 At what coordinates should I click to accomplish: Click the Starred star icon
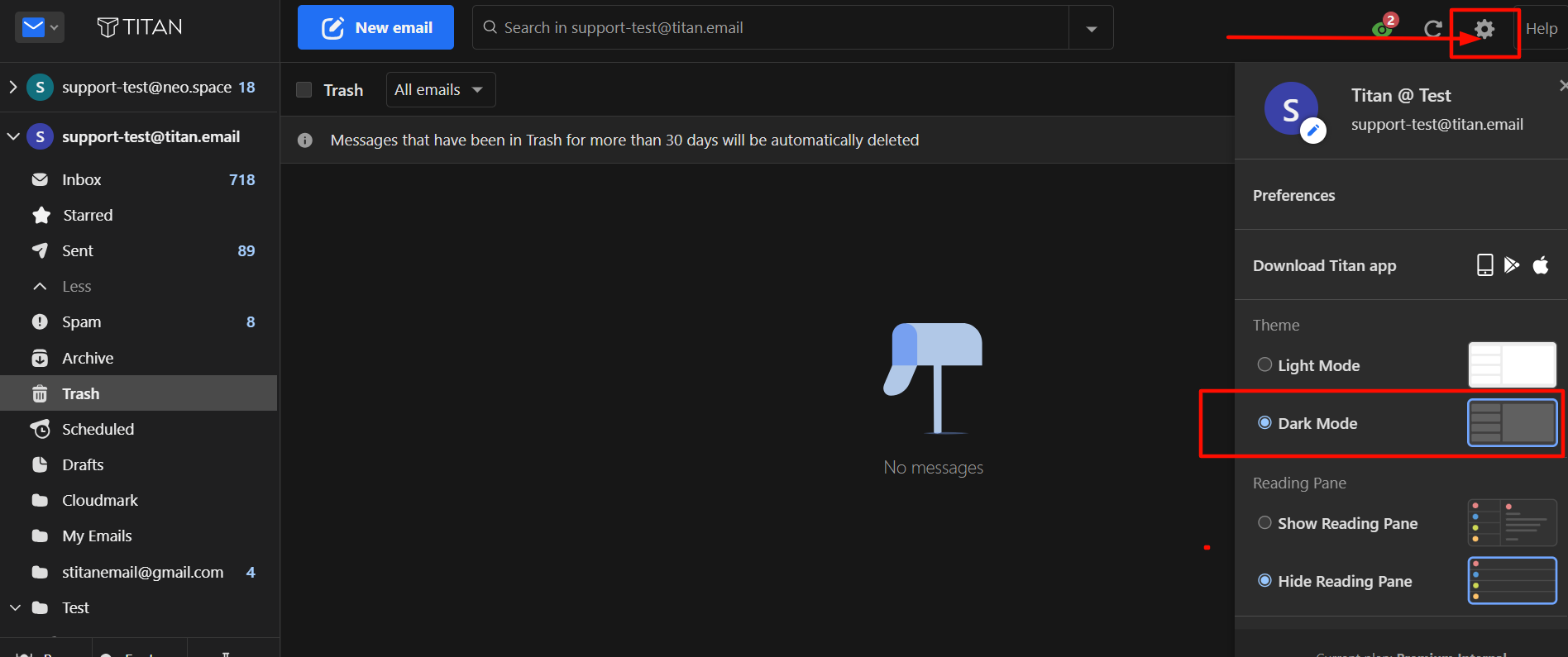point(41,216)
